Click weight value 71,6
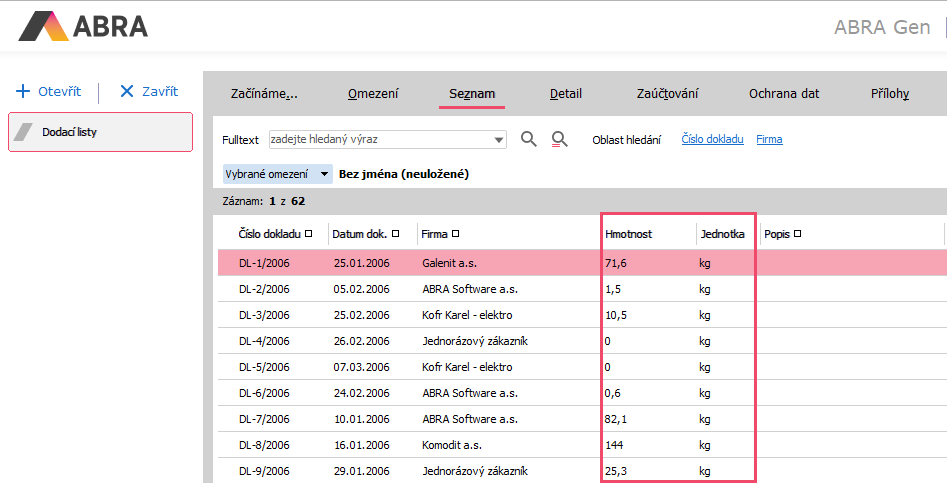 point(615,263)
